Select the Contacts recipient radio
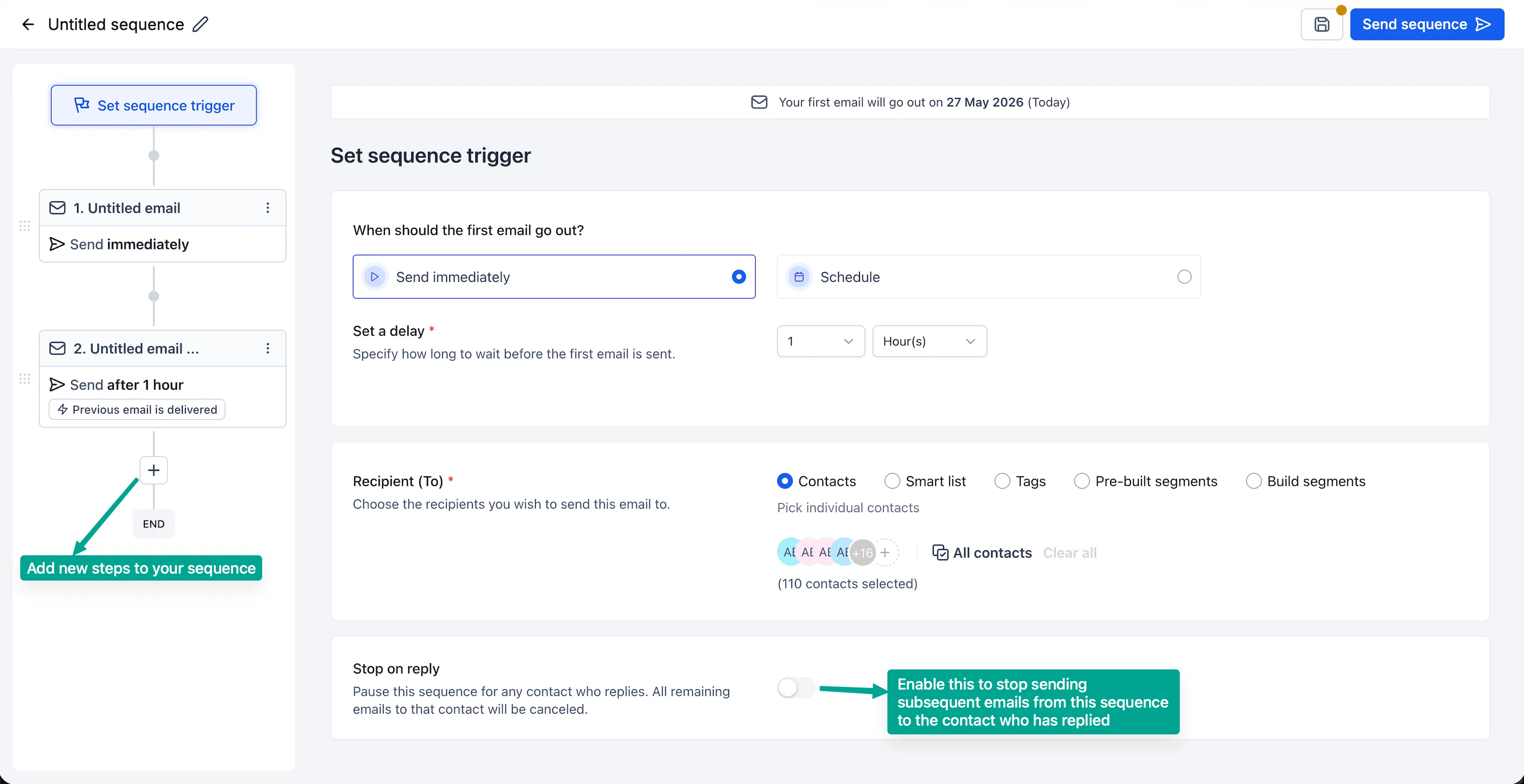 coord(785,481)
